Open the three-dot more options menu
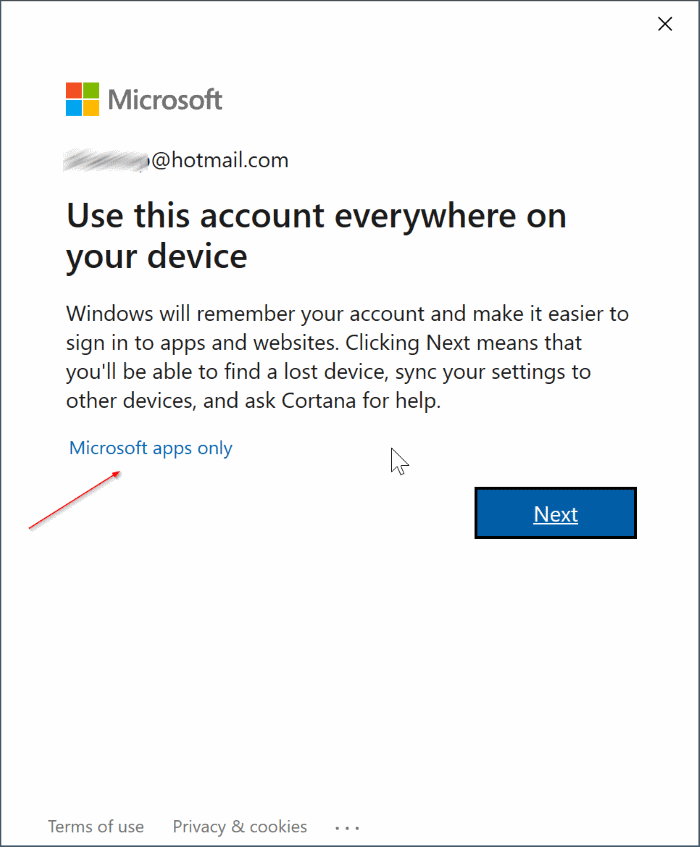 coord(347,827)
